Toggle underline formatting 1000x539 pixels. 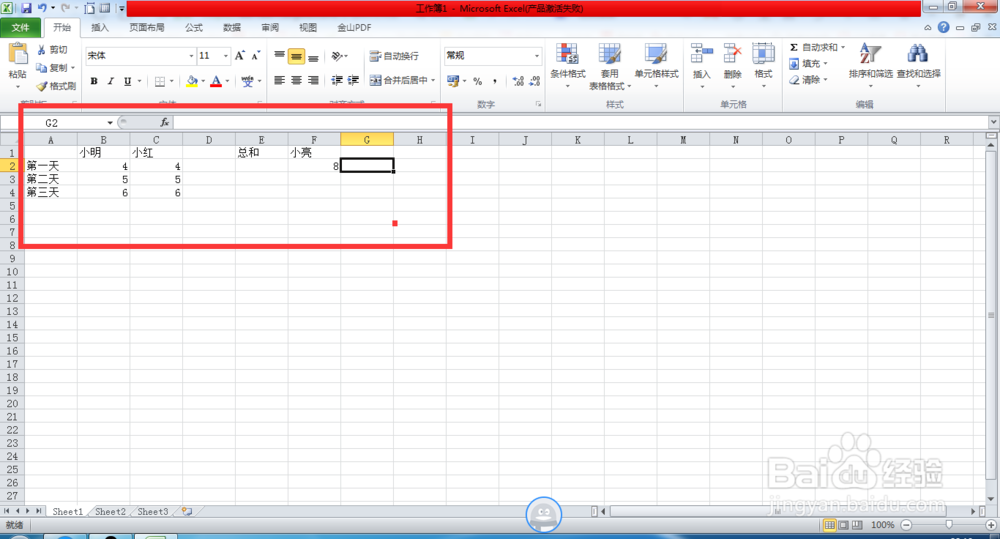pos(128,81)
